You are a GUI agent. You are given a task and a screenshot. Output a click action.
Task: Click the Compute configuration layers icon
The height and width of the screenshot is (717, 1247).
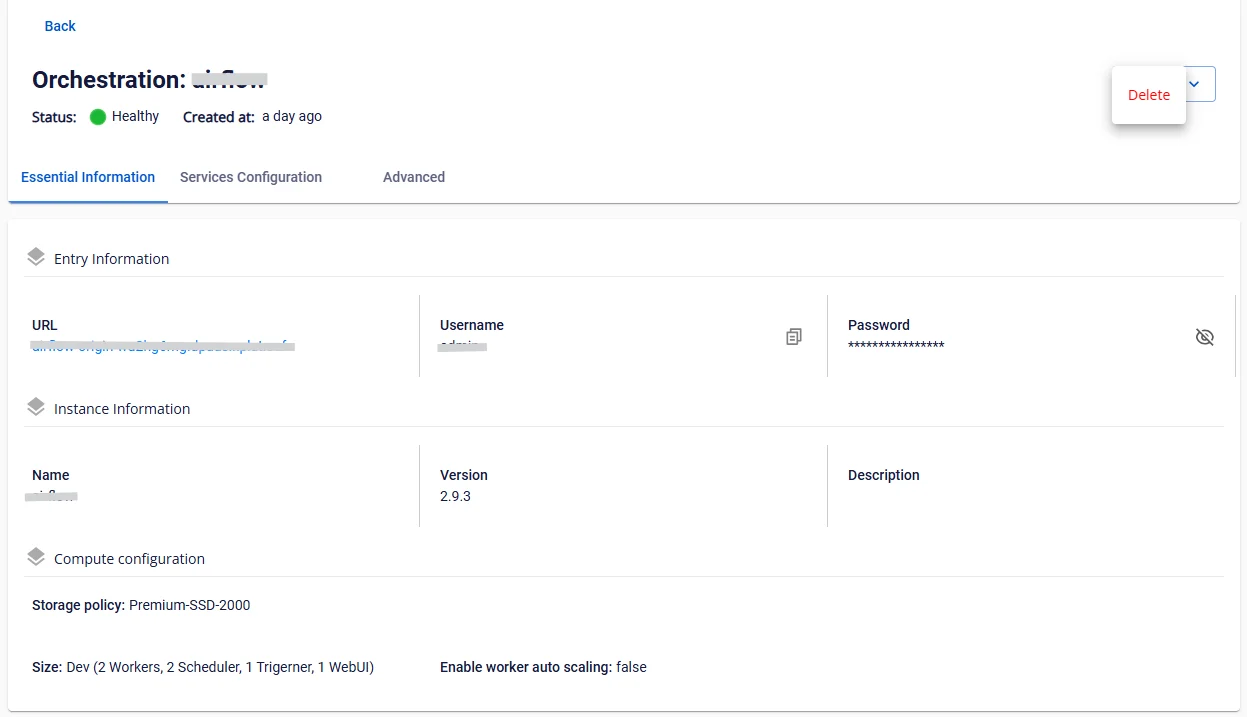pyautogui.click(x=36, y=557)
